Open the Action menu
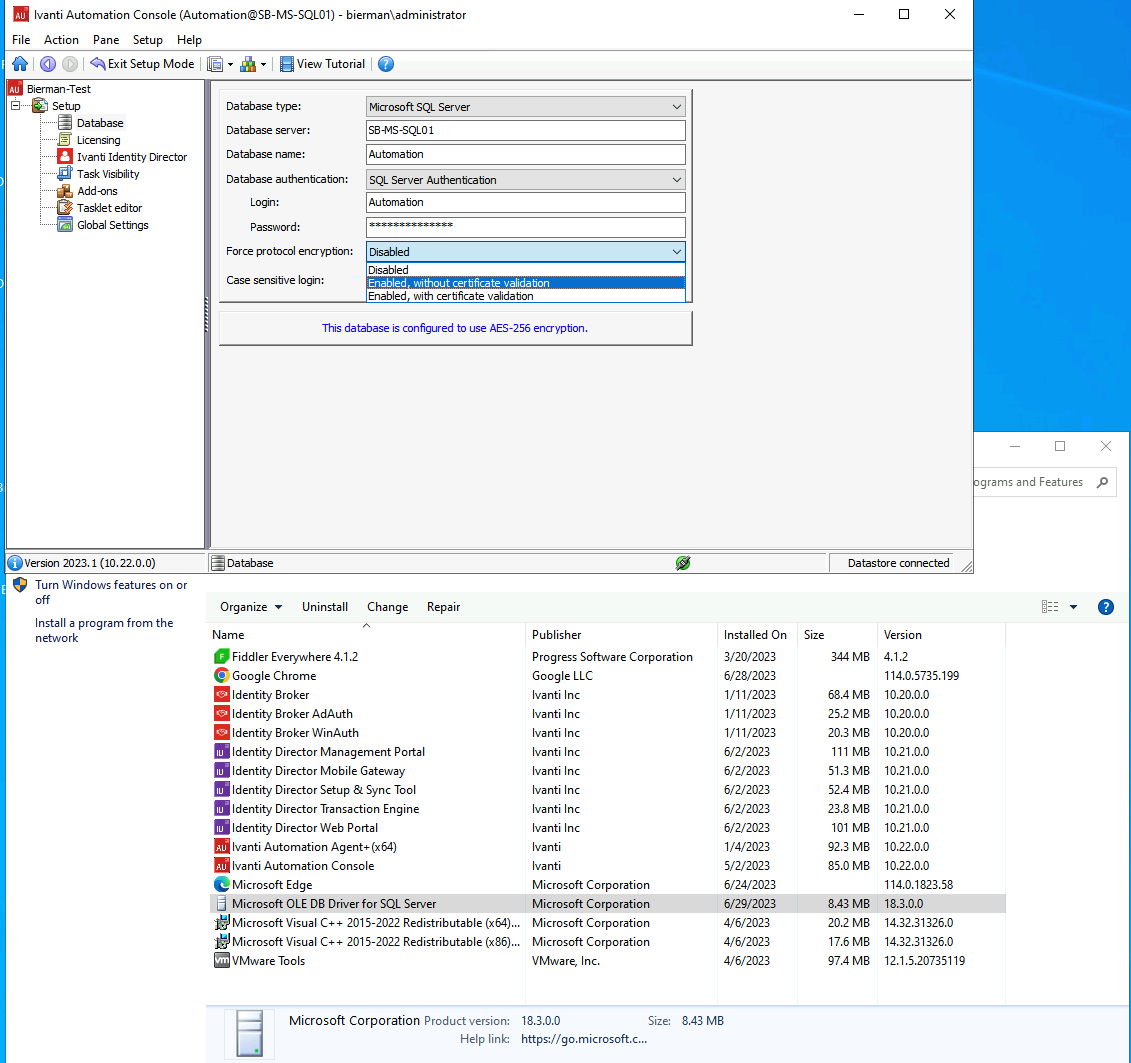1131x1063 pixels. [61, 40]
